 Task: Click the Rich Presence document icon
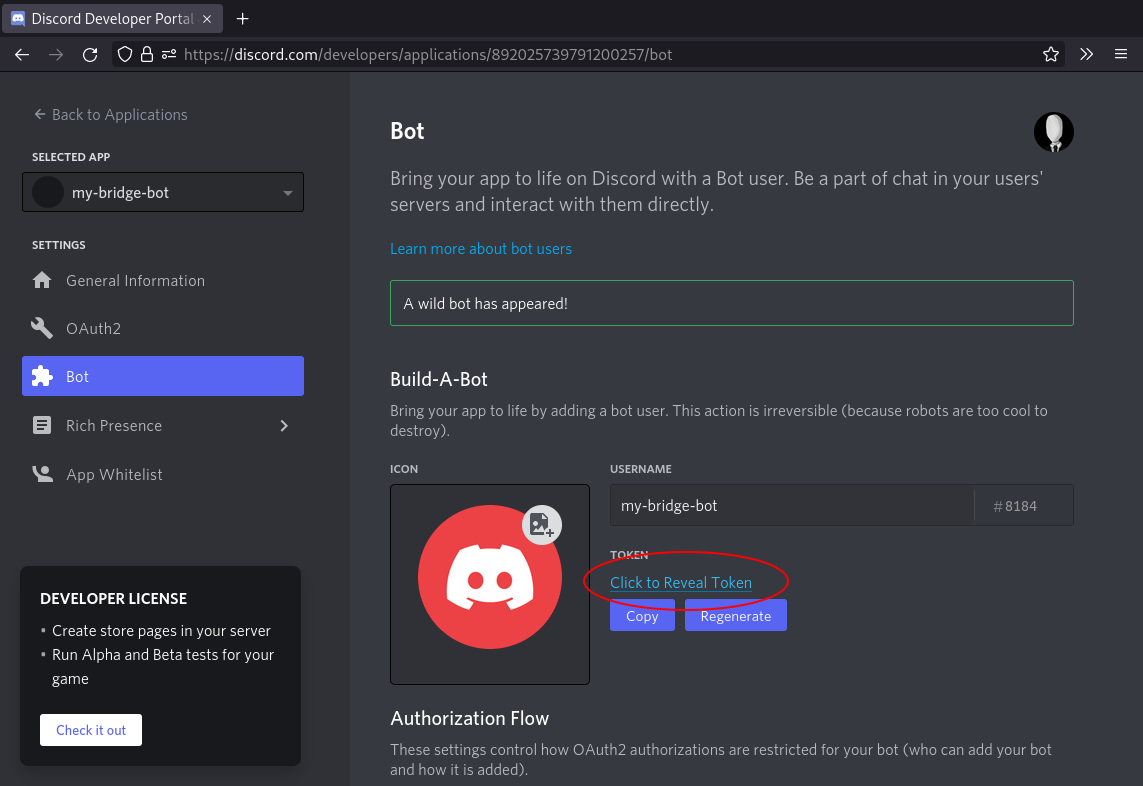(x=42, y=426)
